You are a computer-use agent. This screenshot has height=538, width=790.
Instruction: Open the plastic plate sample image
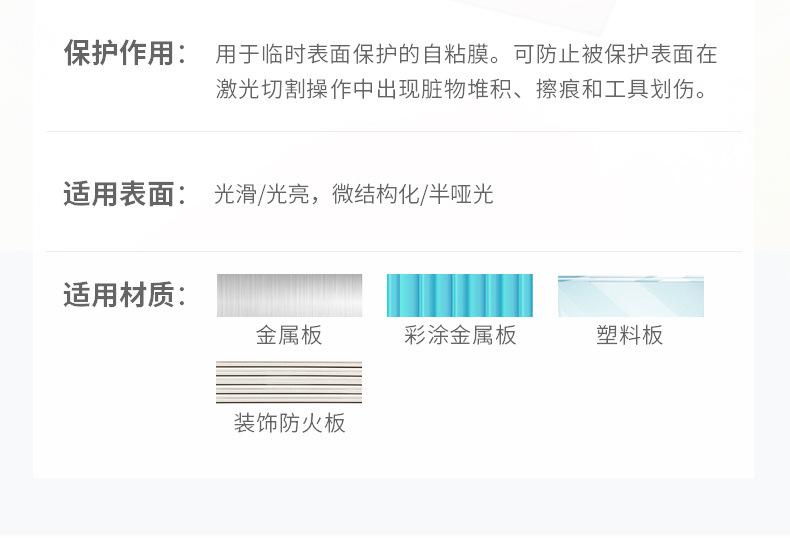630,296
